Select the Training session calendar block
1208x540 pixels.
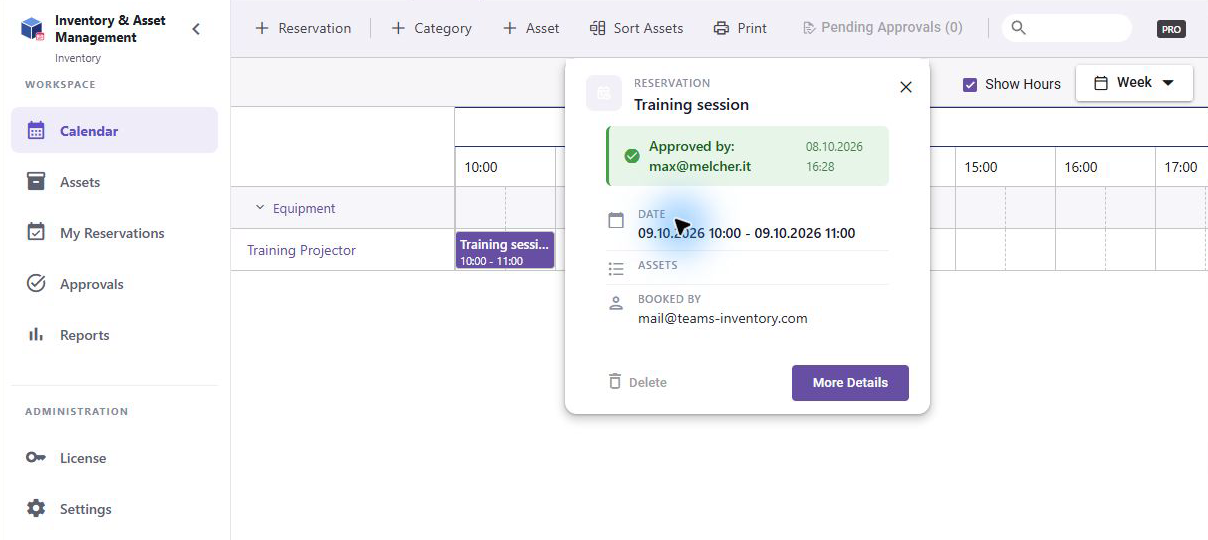[505, 250]
